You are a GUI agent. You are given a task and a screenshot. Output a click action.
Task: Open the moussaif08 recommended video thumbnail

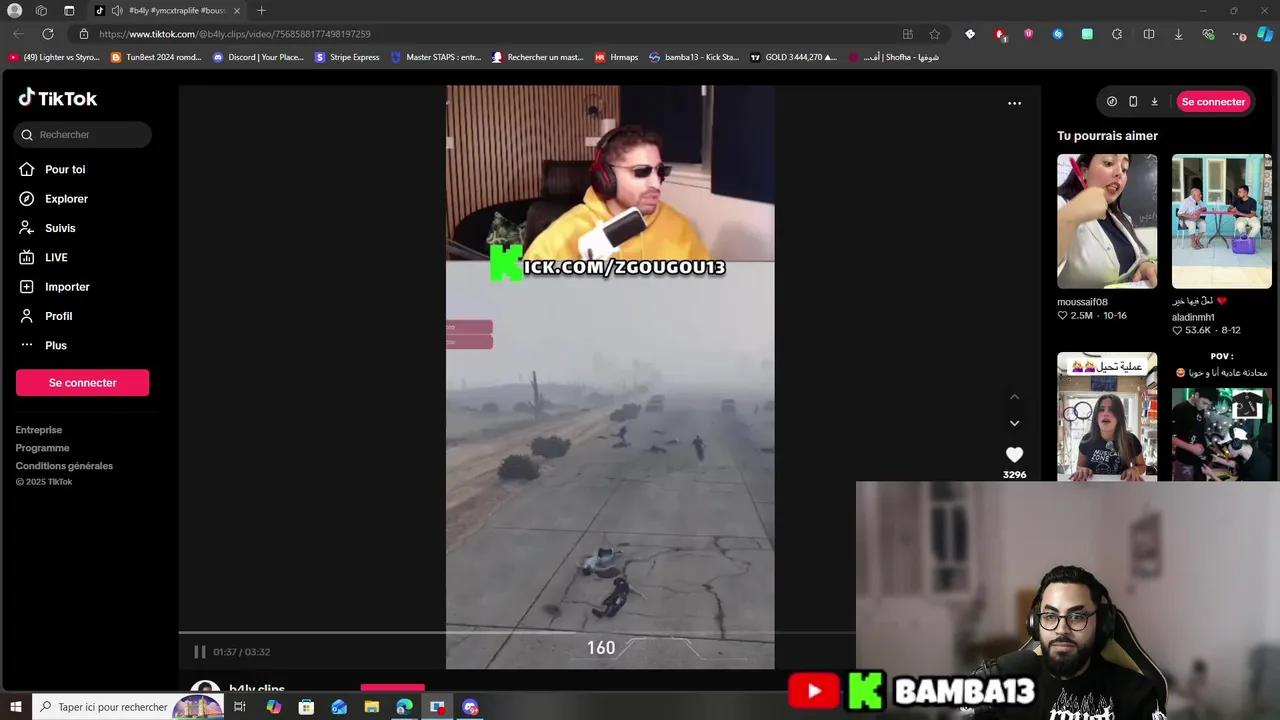pos(1107,221)
